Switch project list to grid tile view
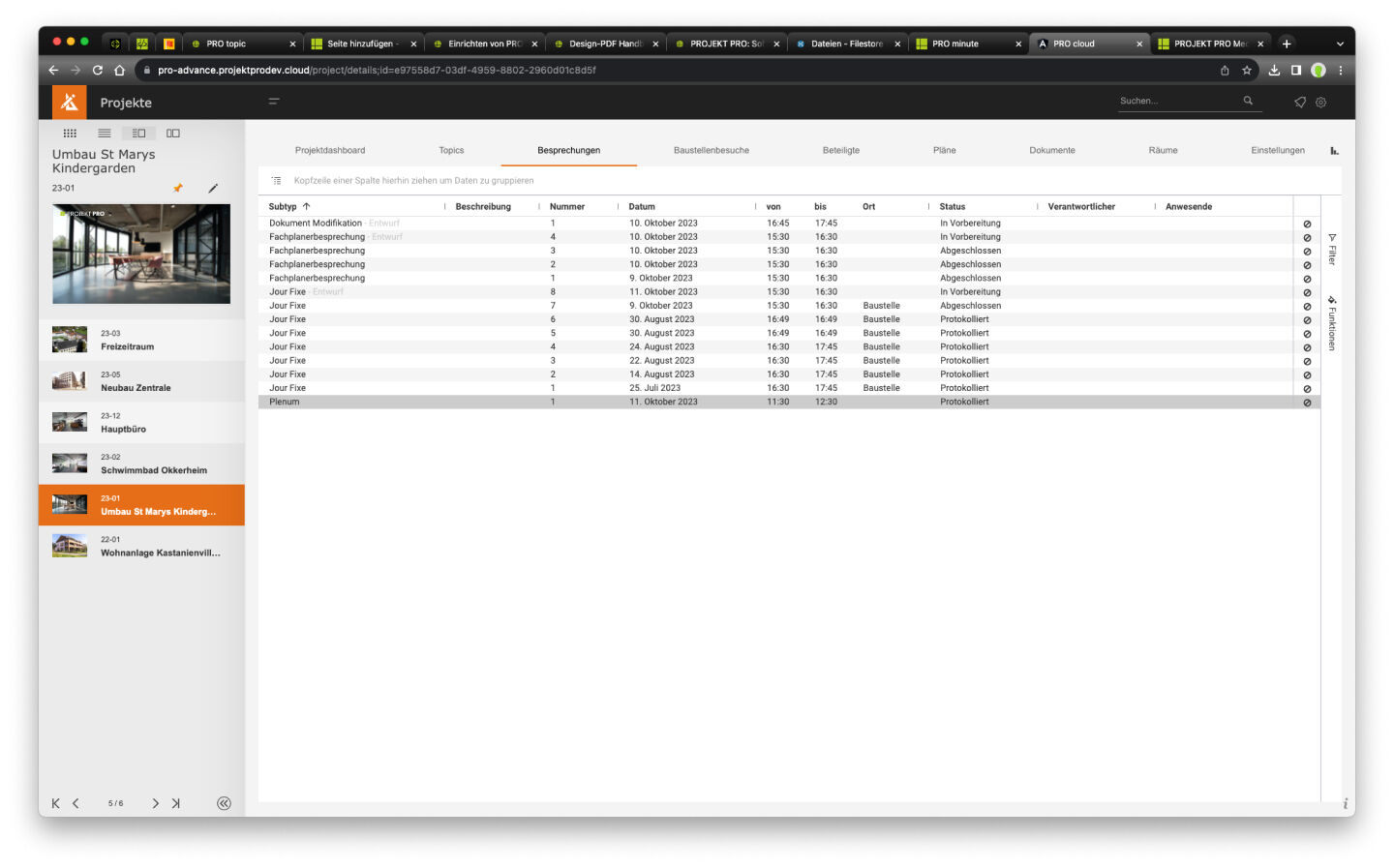This screenshot has height=868, width=1394. pyautogui.click(x=70, y=134)
